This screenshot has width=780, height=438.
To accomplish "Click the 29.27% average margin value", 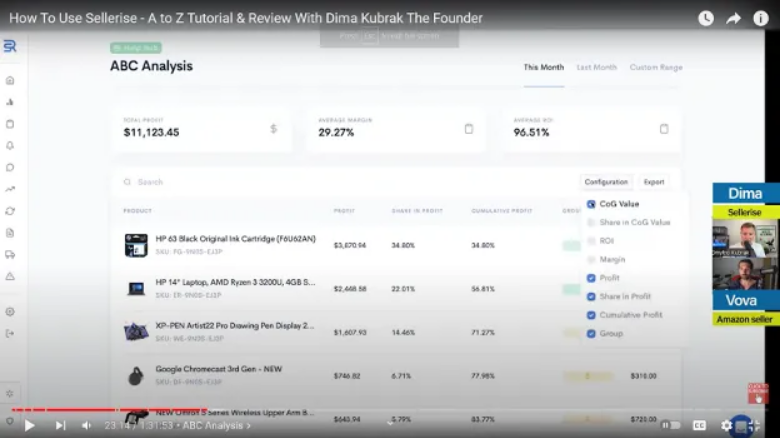I will click(x=336, y=132).
